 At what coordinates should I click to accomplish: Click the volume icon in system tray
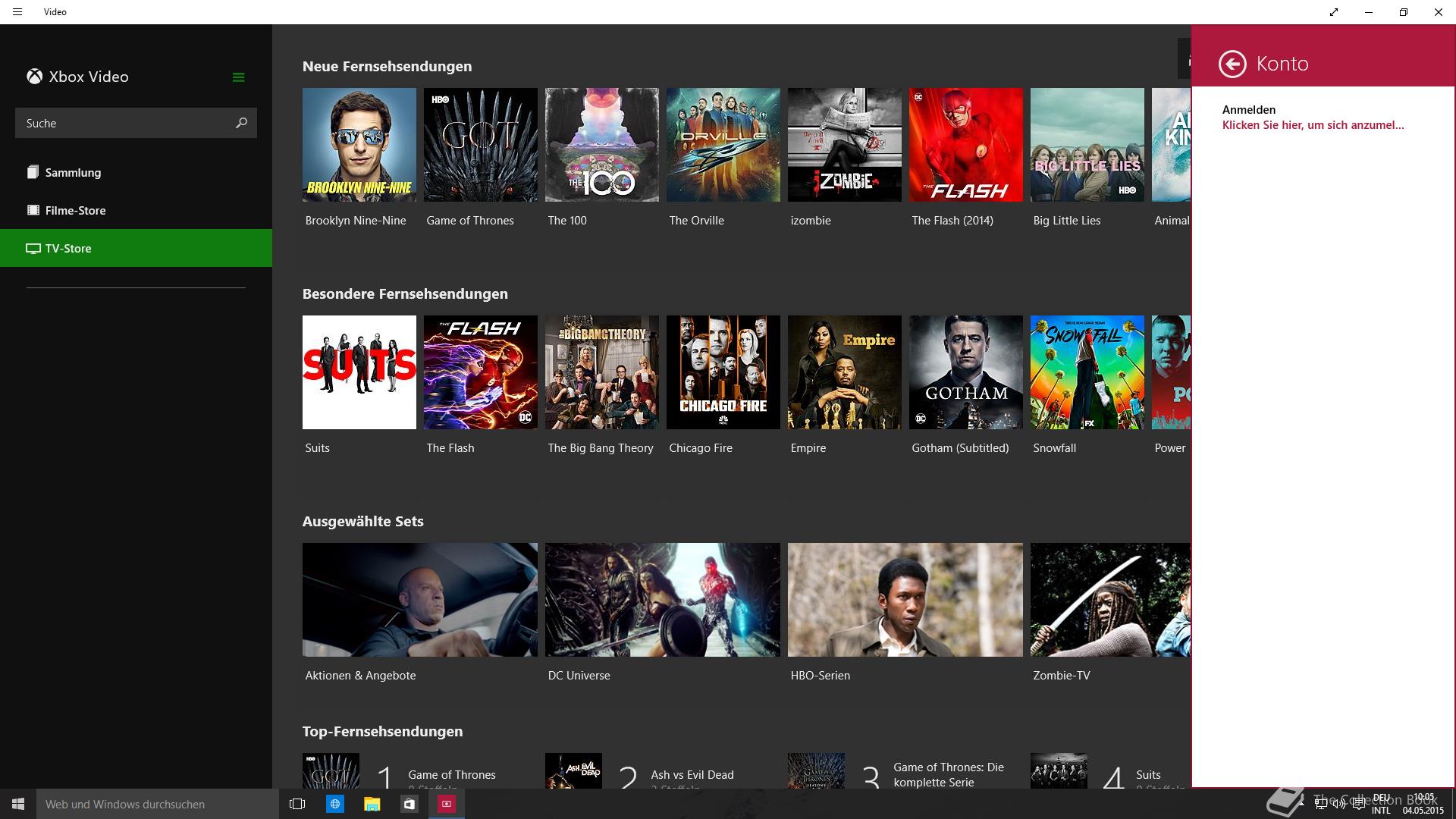click(1339, 805)
